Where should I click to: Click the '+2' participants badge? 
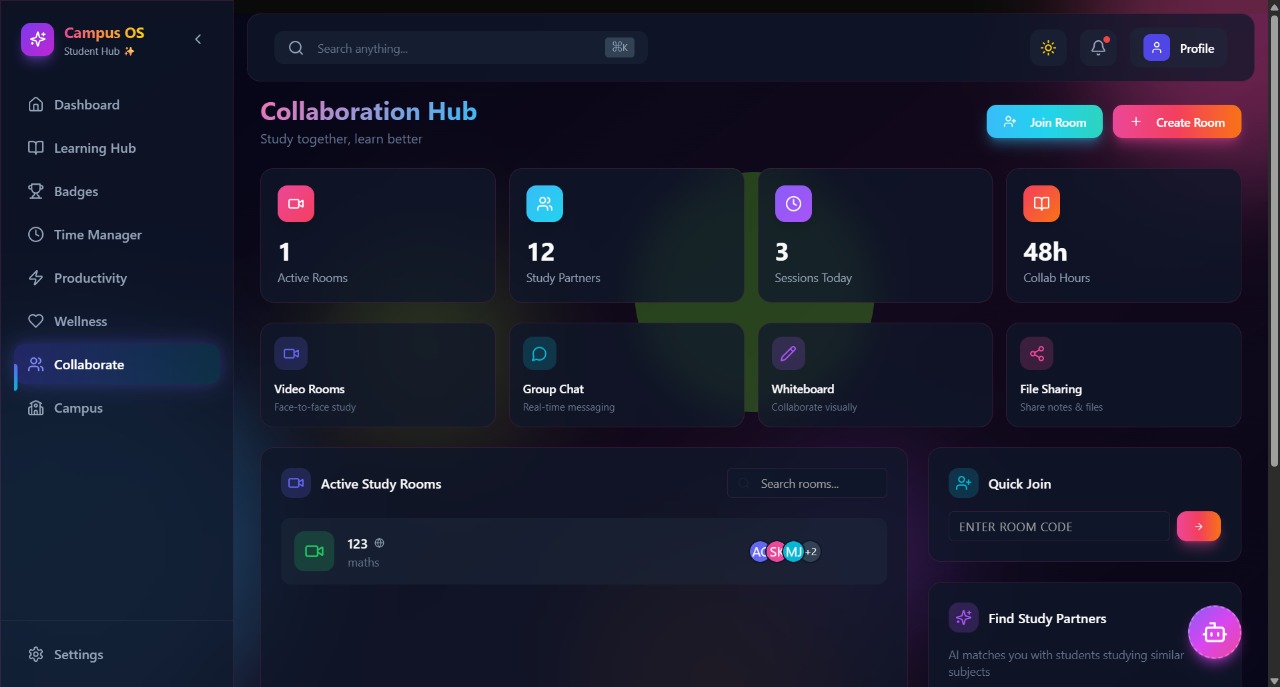[x=811, y=552]
